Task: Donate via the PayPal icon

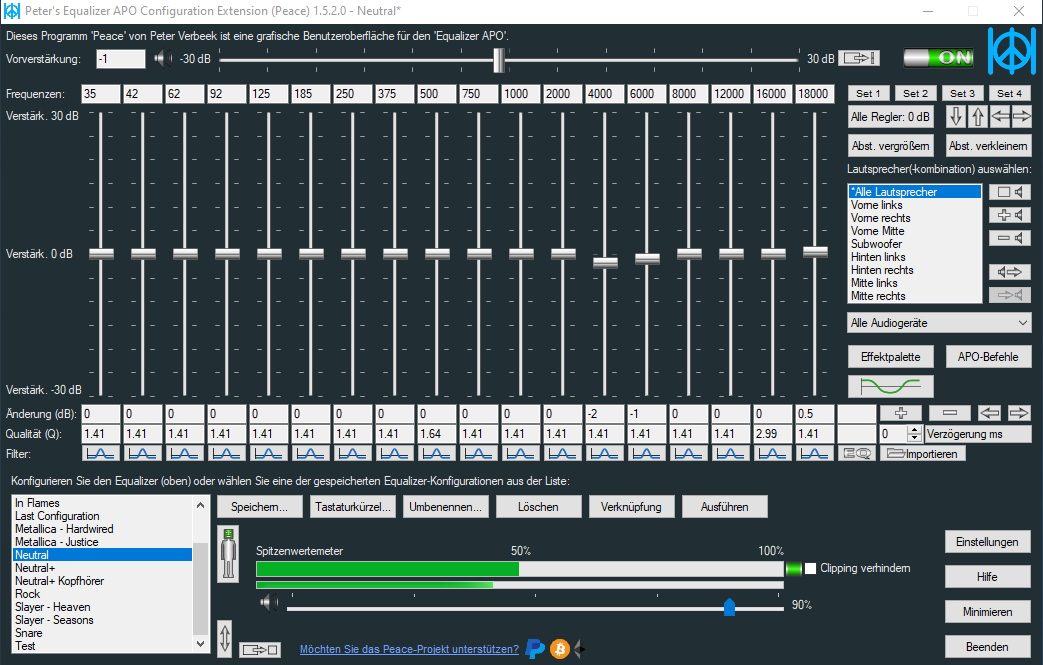Action: 535,648
